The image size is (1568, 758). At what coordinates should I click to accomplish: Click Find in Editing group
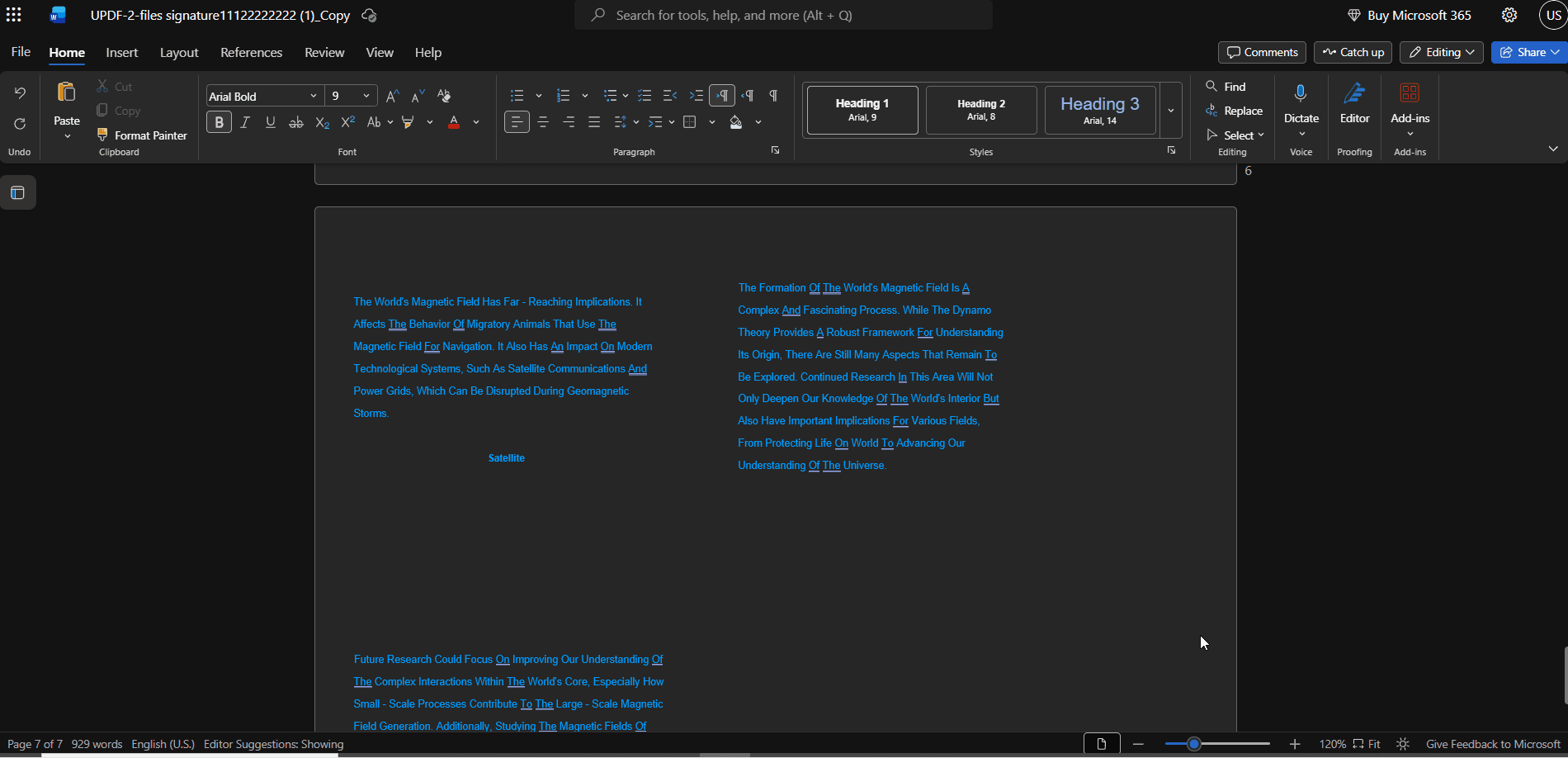(1226, 87)
